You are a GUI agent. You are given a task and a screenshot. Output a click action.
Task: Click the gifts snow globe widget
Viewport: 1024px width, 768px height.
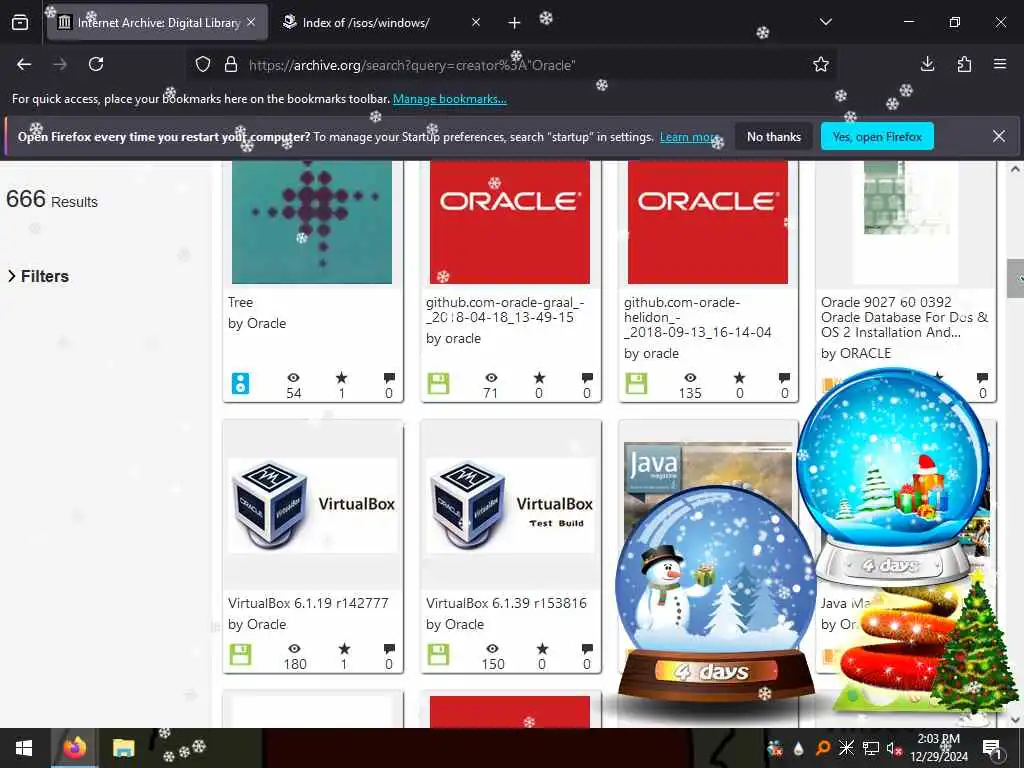pyautogui.click(x=893, y=477)
